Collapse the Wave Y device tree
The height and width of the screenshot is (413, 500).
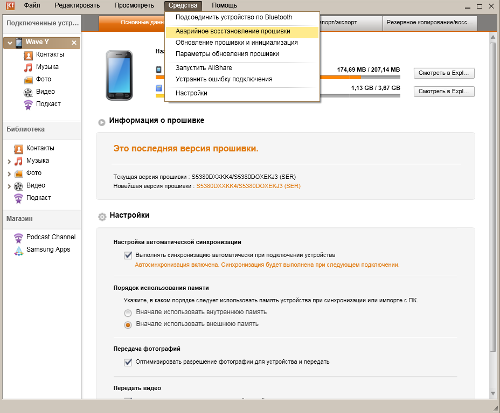pyautogui.click(x=10, y=43)
